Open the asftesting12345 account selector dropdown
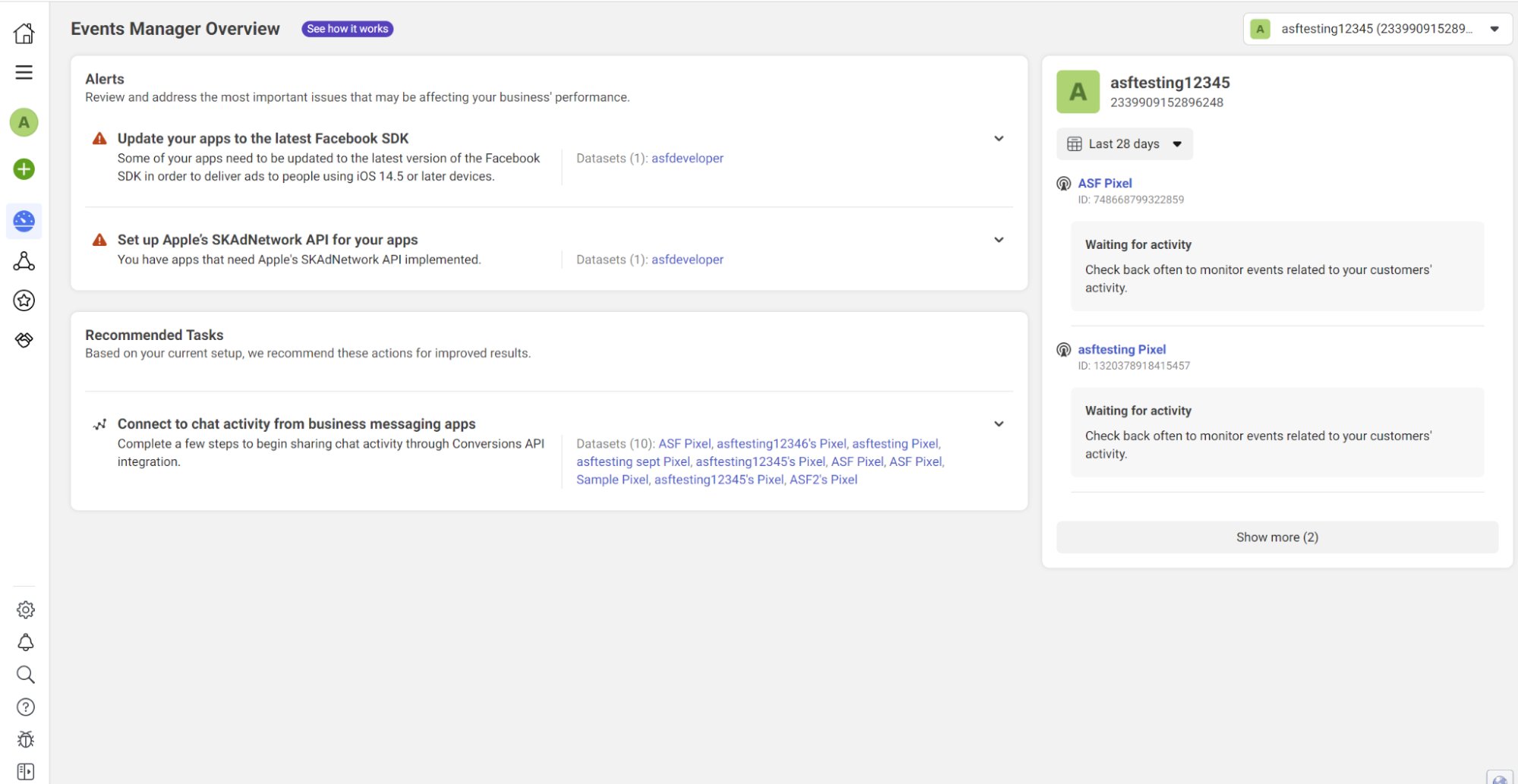The height and width of the screenshot is (784, 1518). (x=1377, y=29)
